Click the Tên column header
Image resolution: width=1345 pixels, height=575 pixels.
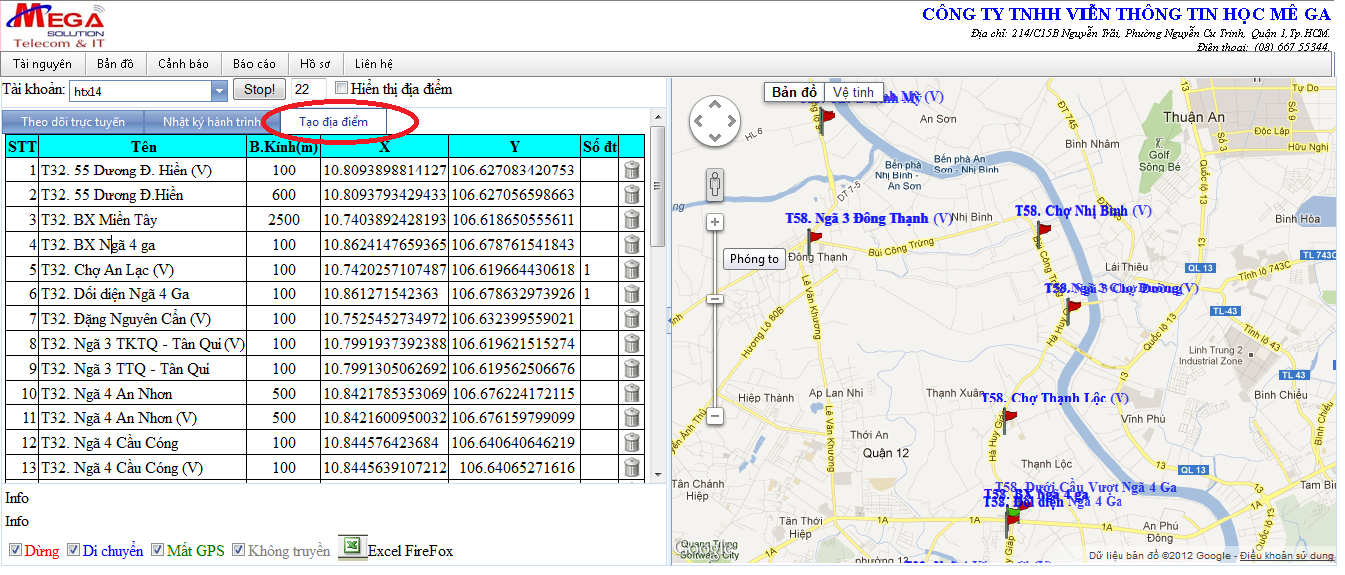click(143, 146)
